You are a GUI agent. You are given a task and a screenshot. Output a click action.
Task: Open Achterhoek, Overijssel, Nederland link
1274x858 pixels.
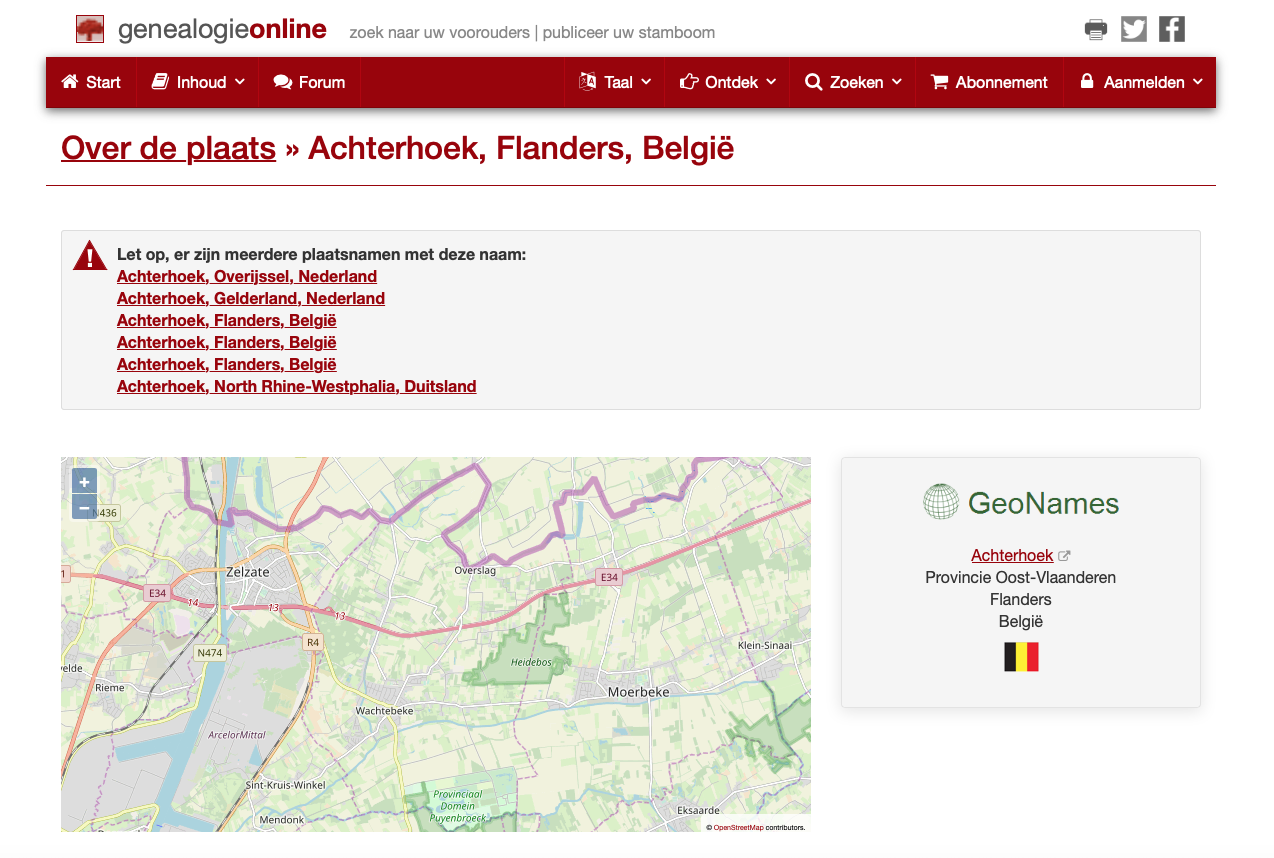[x=247, y=276]
